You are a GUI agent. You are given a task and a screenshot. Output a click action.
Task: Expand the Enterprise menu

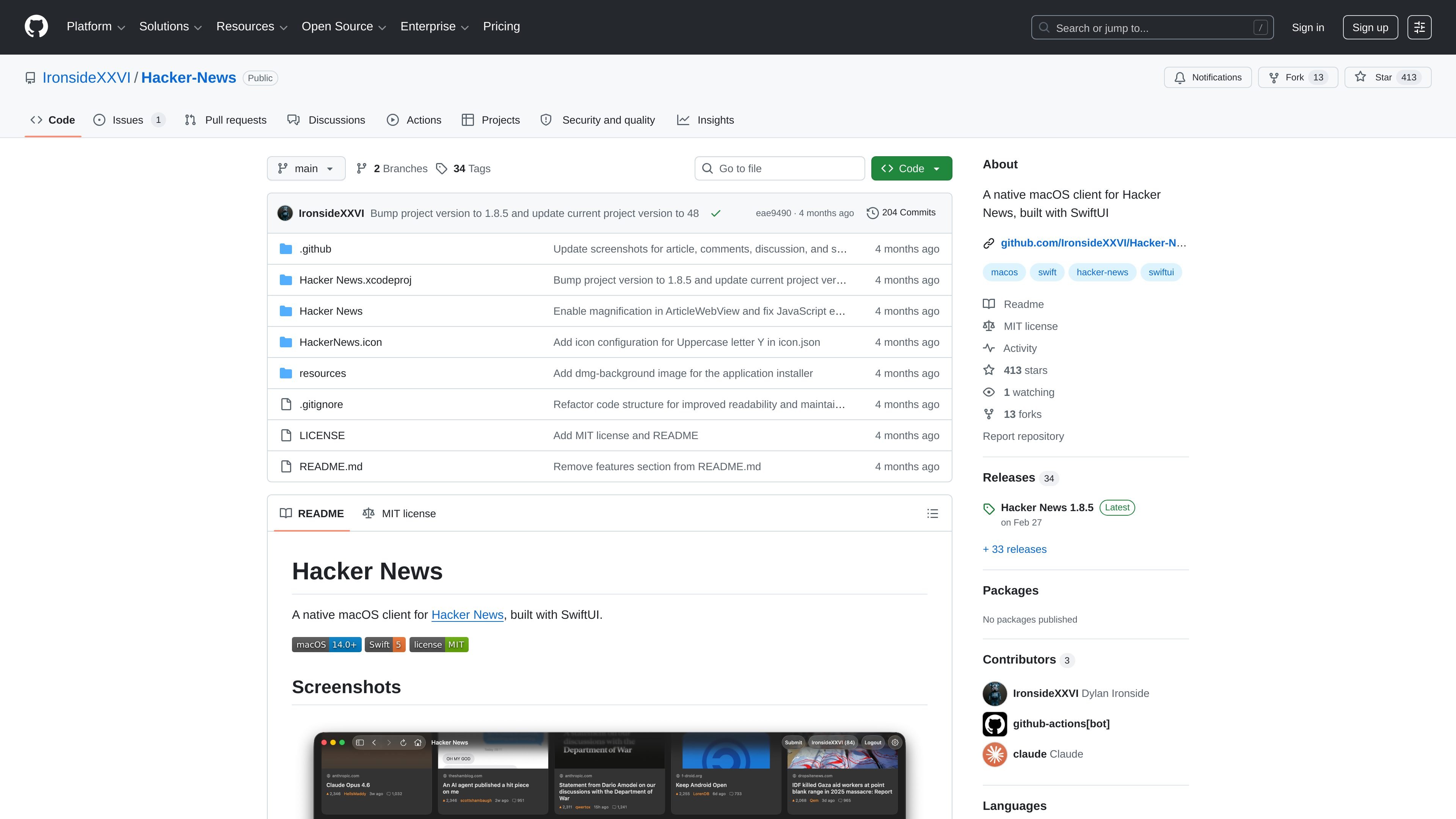click(434, 27)
